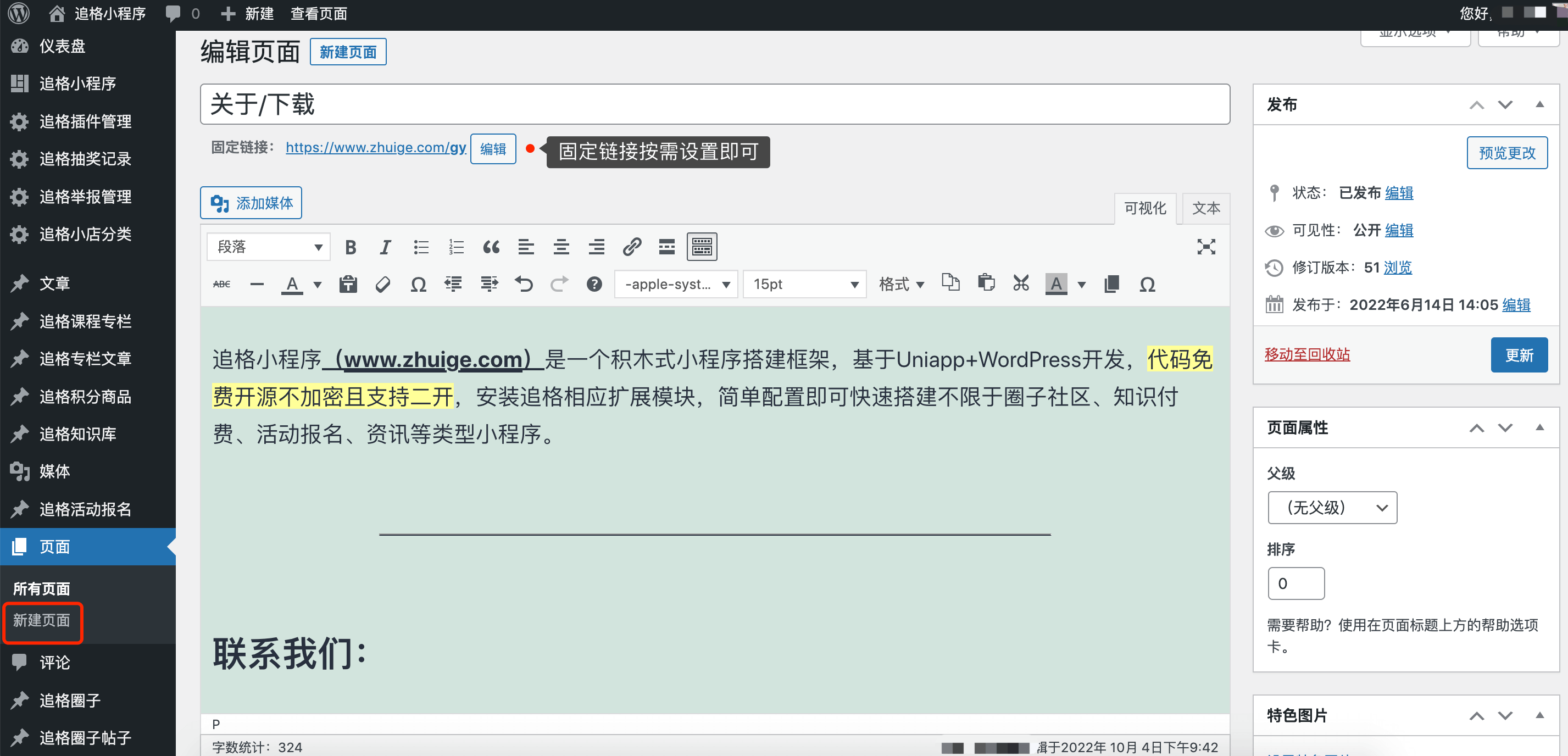Switch to the 可视化 editor tab
The height and width of the screenshot is (756, 1568).
coord(1145,209)
